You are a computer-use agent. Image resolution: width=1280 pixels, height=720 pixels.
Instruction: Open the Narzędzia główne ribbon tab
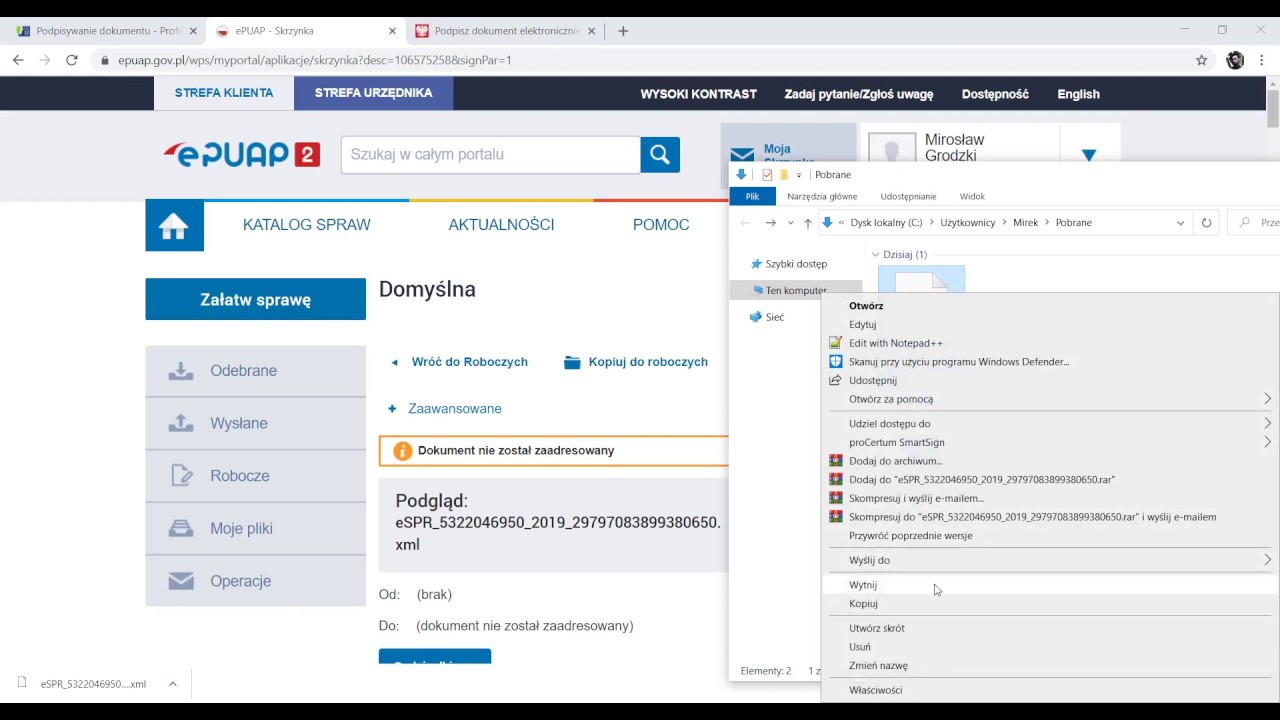(x=822, y=196)
